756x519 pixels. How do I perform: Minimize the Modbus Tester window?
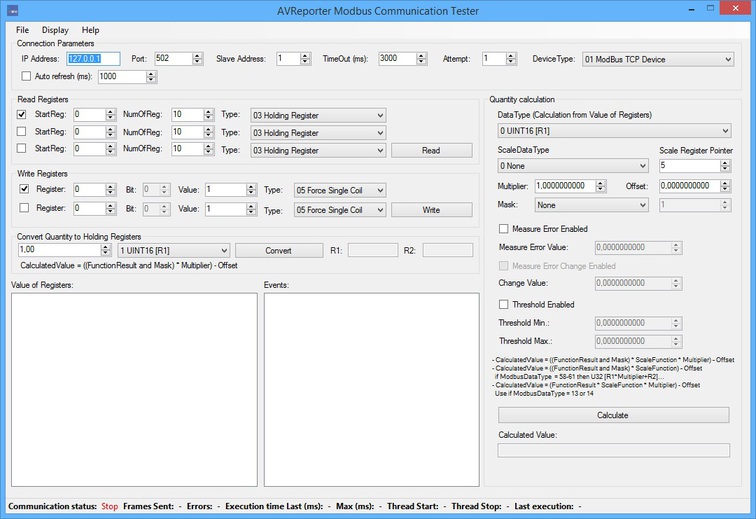(x=692, y=9)
